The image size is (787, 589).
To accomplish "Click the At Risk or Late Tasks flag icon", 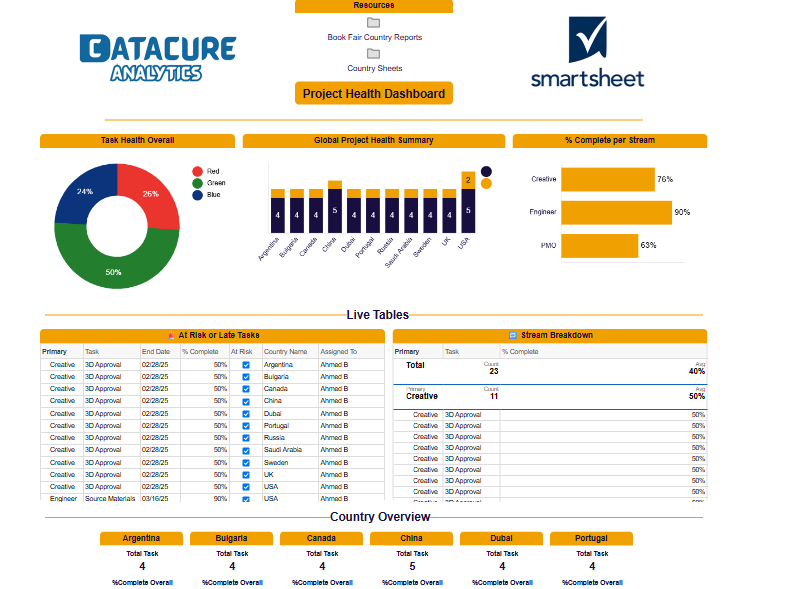I will [171, 336].
